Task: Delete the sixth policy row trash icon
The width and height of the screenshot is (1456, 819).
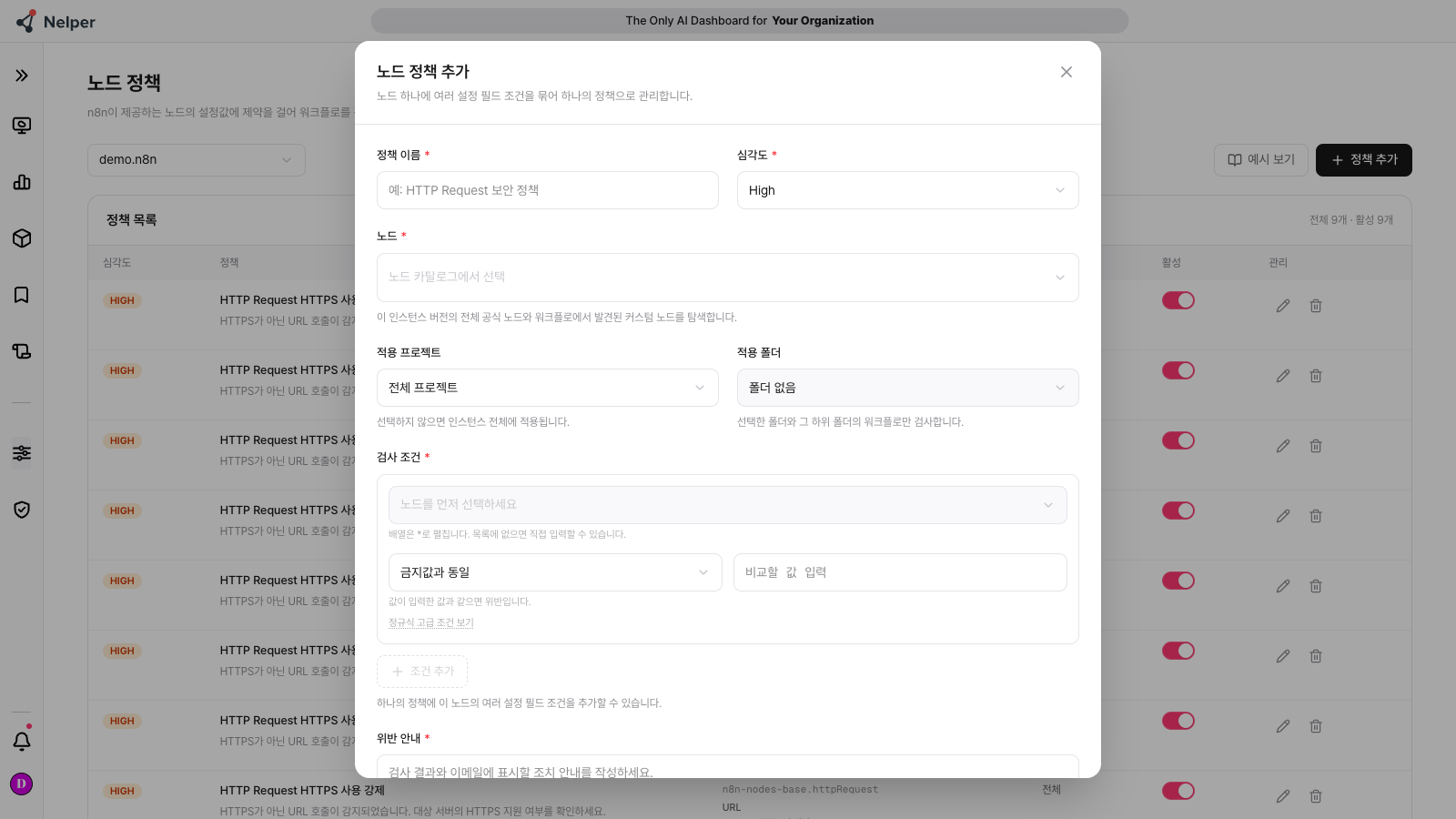Action: click(1316, 656)
